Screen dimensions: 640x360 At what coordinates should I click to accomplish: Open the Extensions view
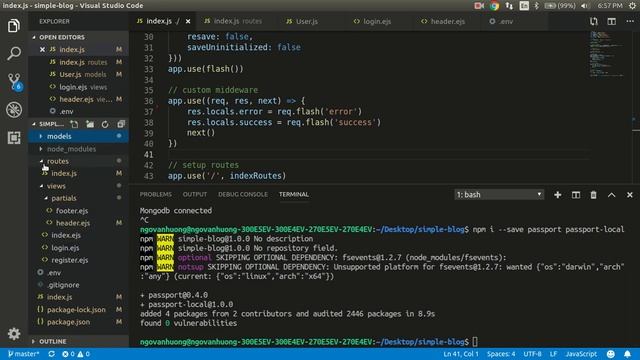14,138
